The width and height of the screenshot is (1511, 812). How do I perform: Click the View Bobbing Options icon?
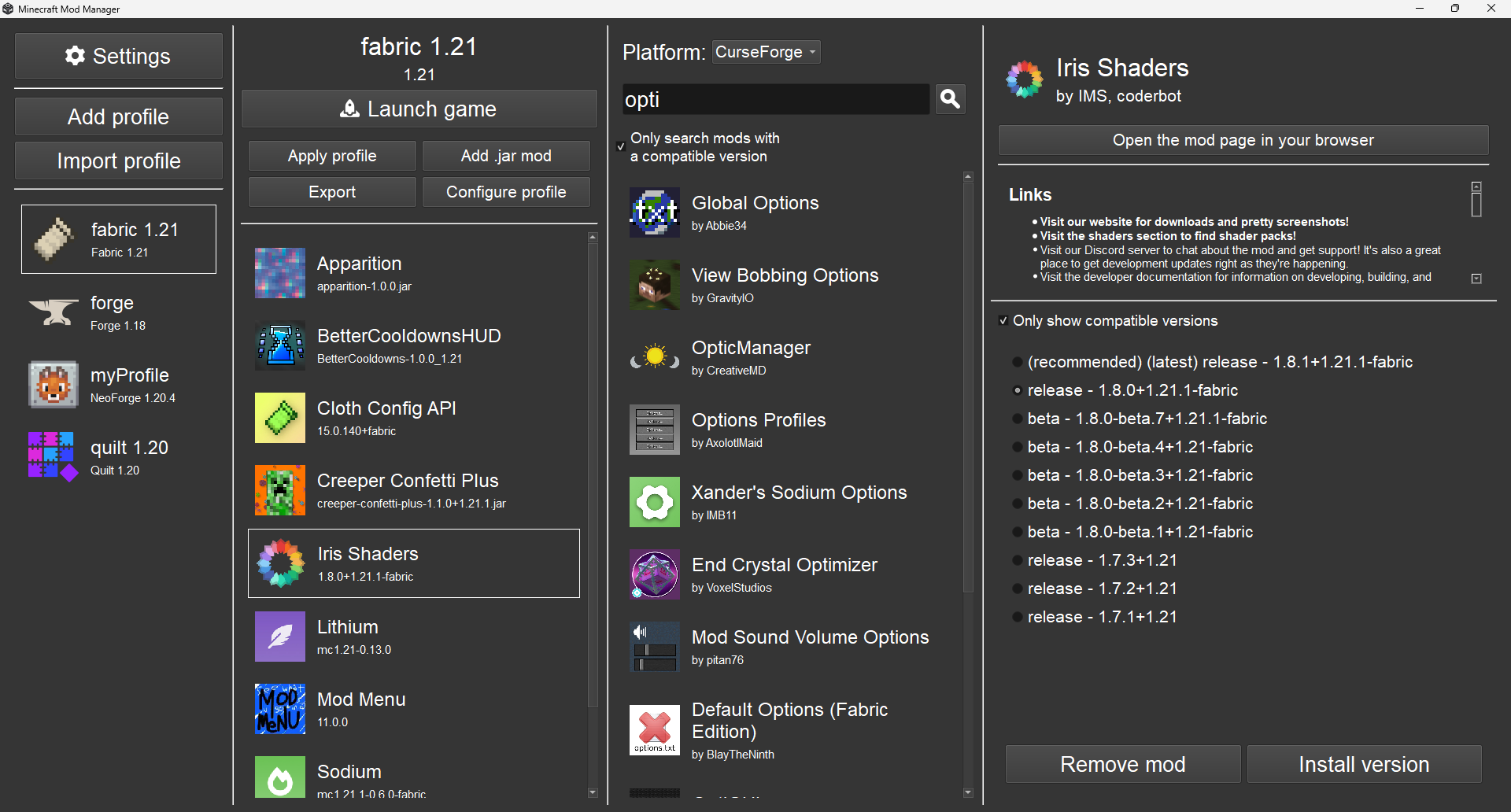point(654,285)
